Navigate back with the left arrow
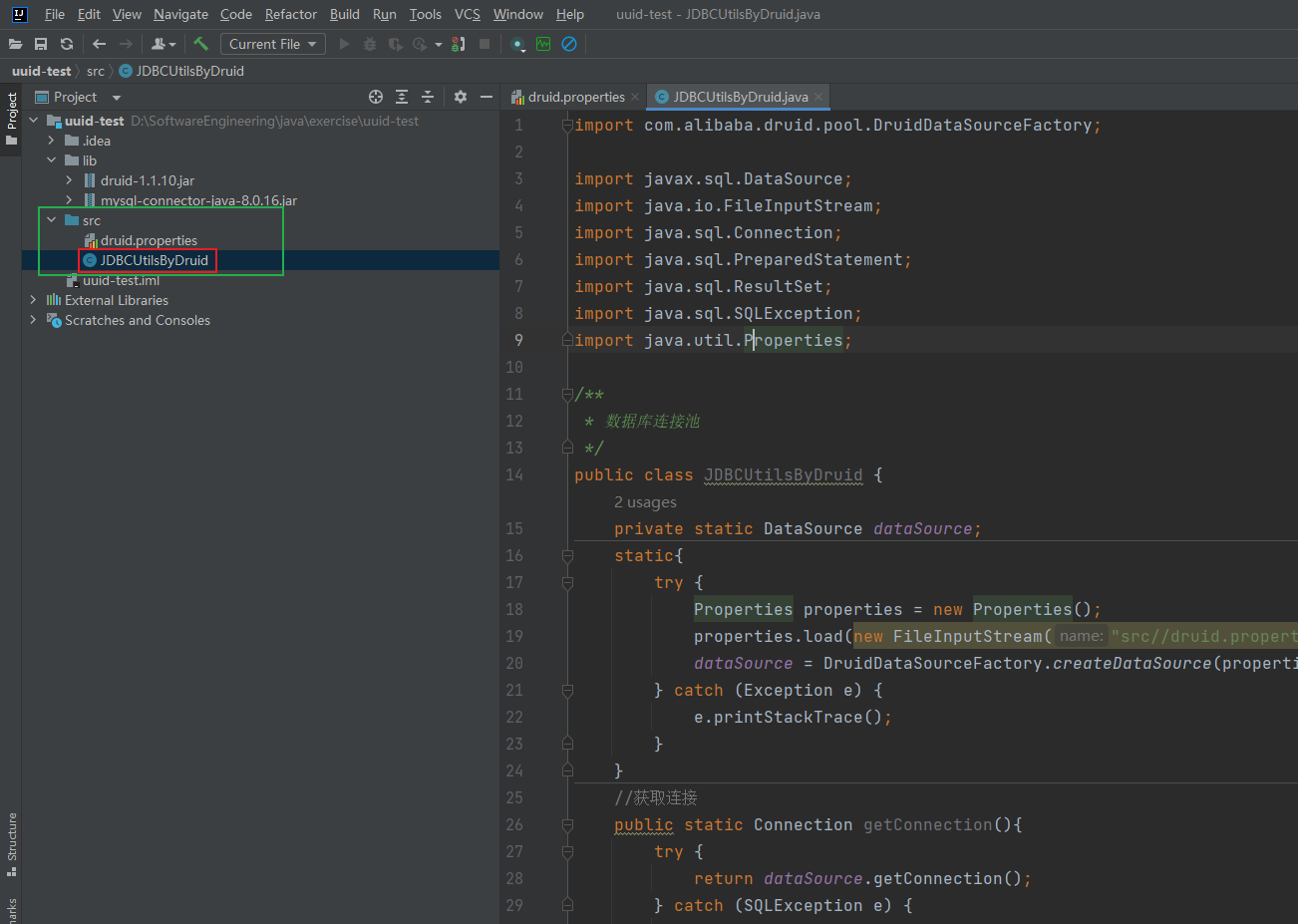This screenshot has height=924, width=1298. point(99,44)
